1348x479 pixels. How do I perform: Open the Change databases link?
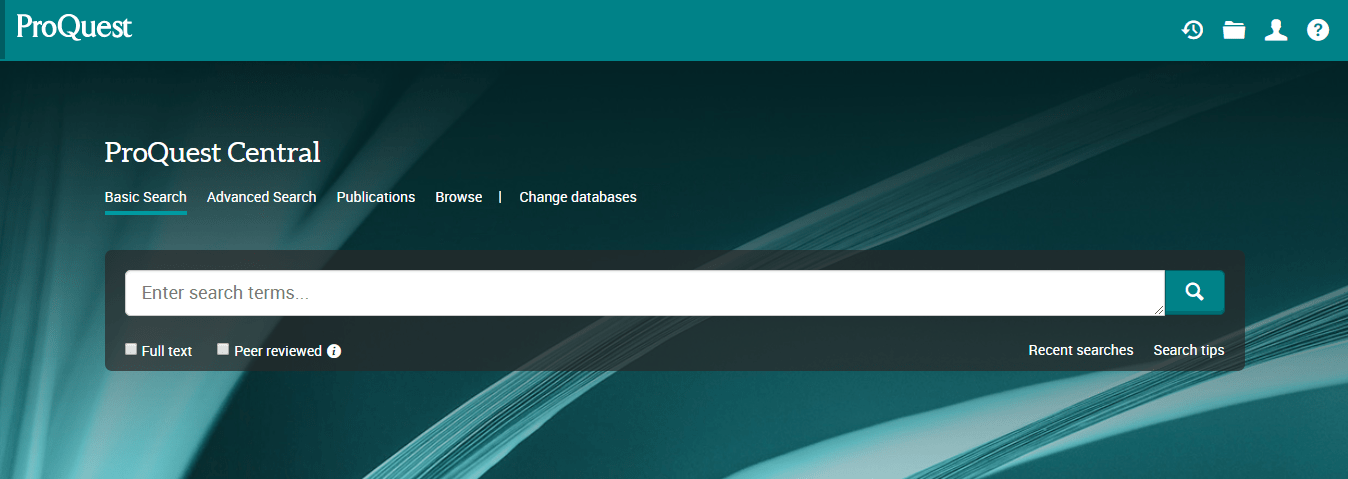(578, 197)
